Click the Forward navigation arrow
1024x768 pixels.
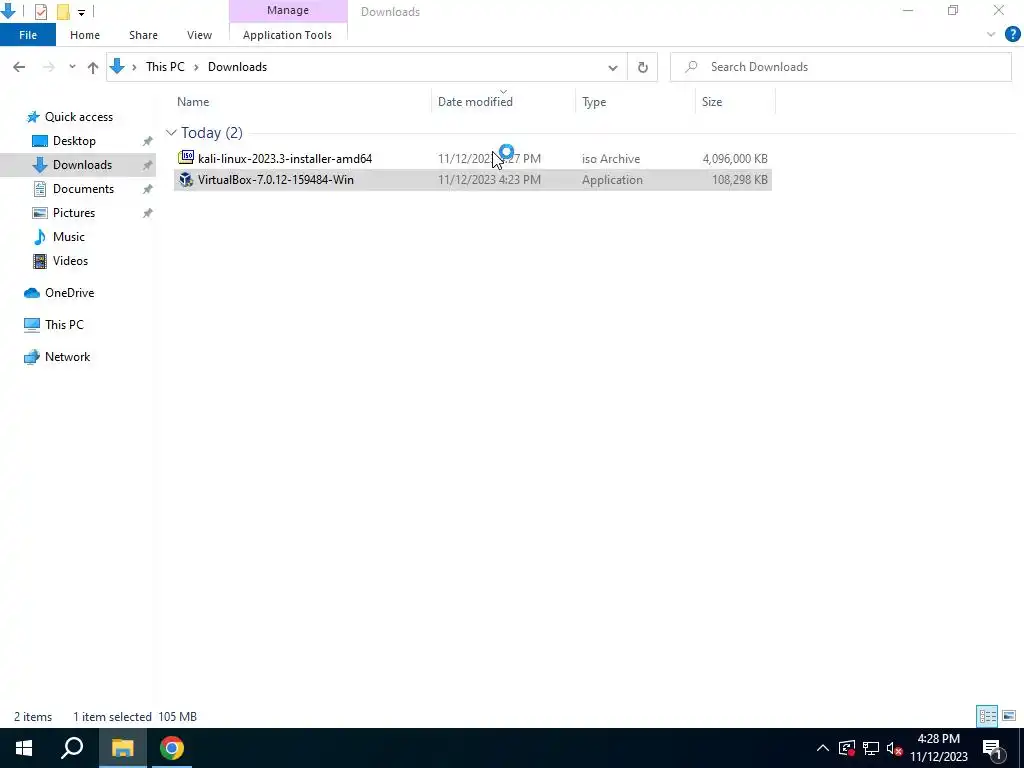click(x=48, y=67)
